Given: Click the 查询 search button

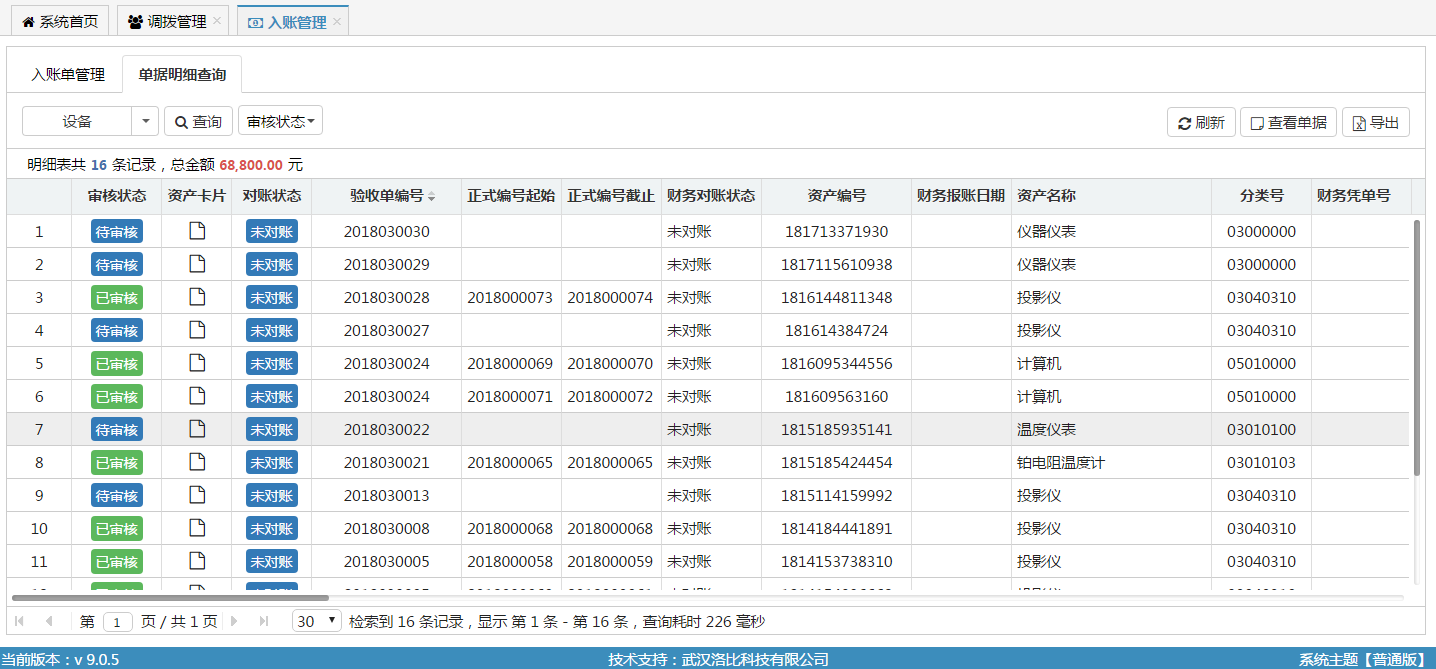Looking at the screenshot, I should [198, 122].
